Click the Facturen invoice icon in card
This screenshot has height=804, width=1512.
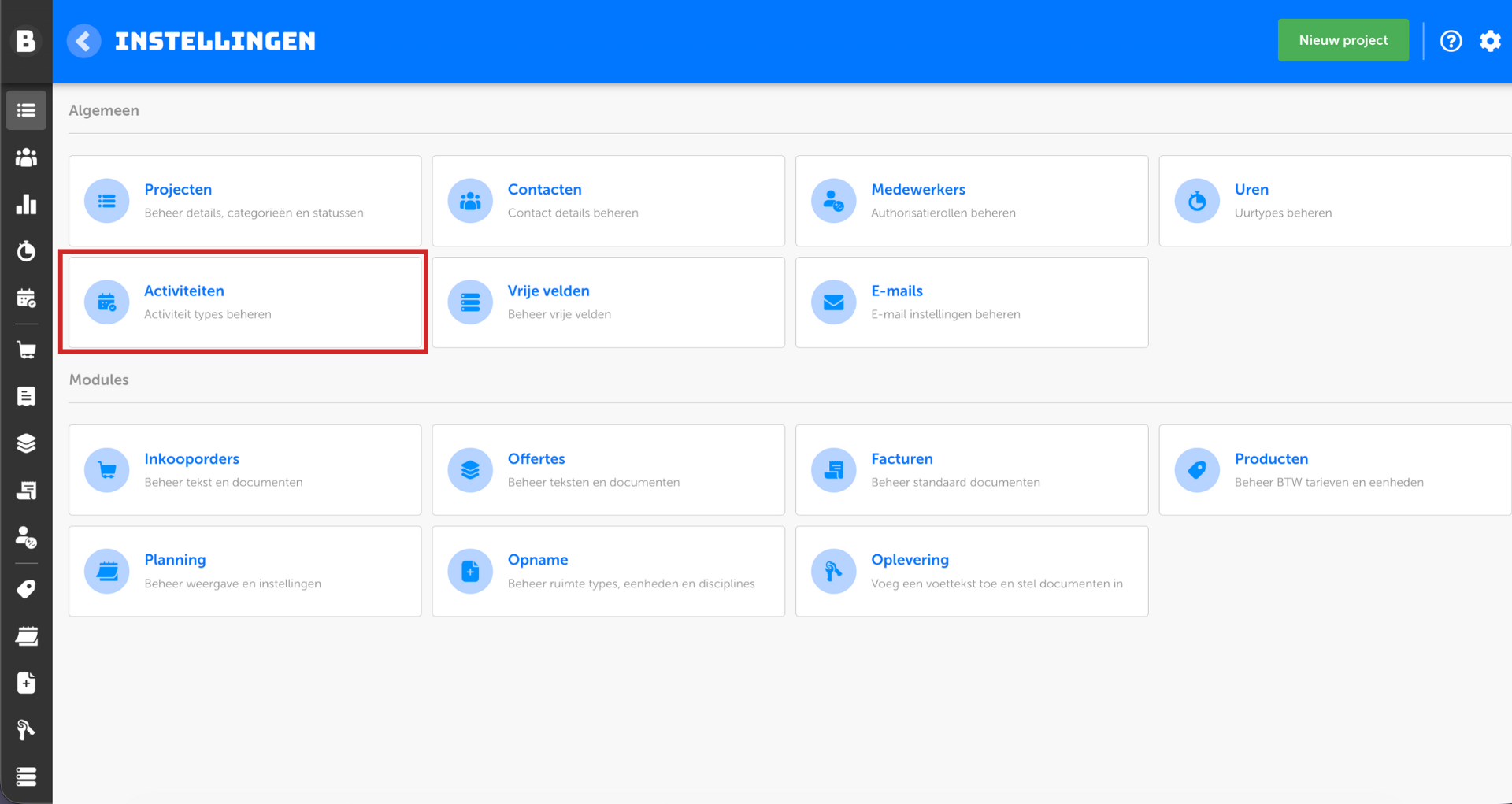[834, 470]
